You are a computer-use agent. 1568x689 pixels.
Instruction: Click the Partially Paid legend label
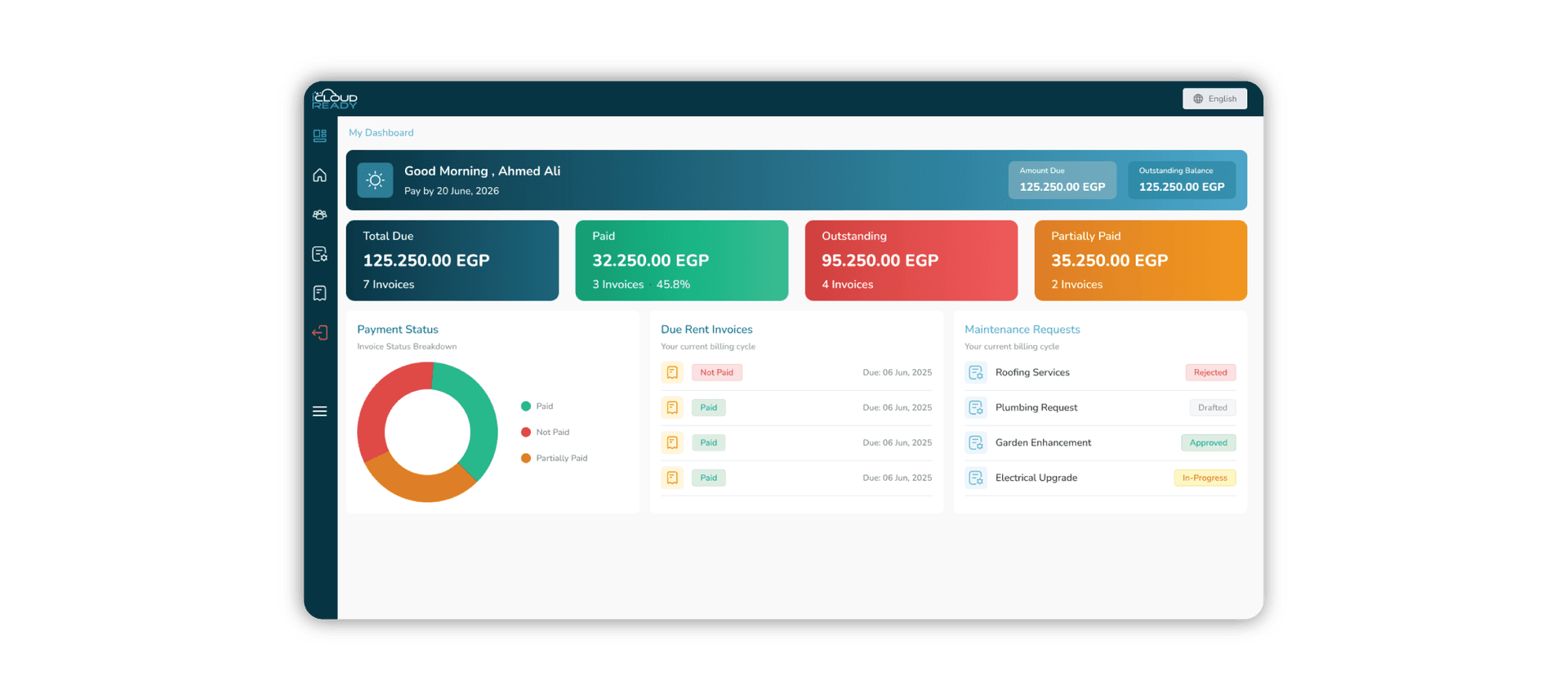click(562, 459)
